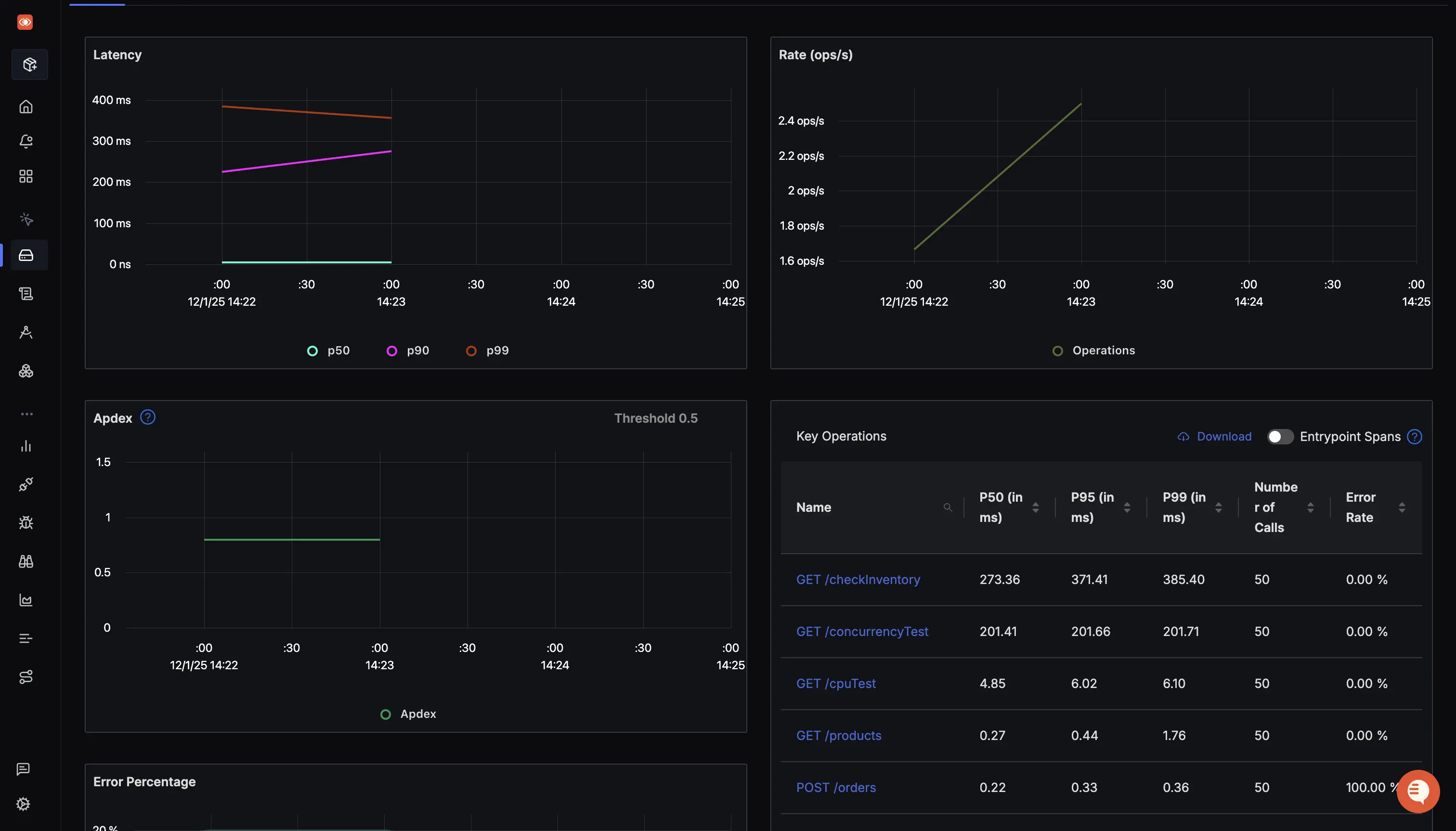Sort the table by Error Rate

1403,507
